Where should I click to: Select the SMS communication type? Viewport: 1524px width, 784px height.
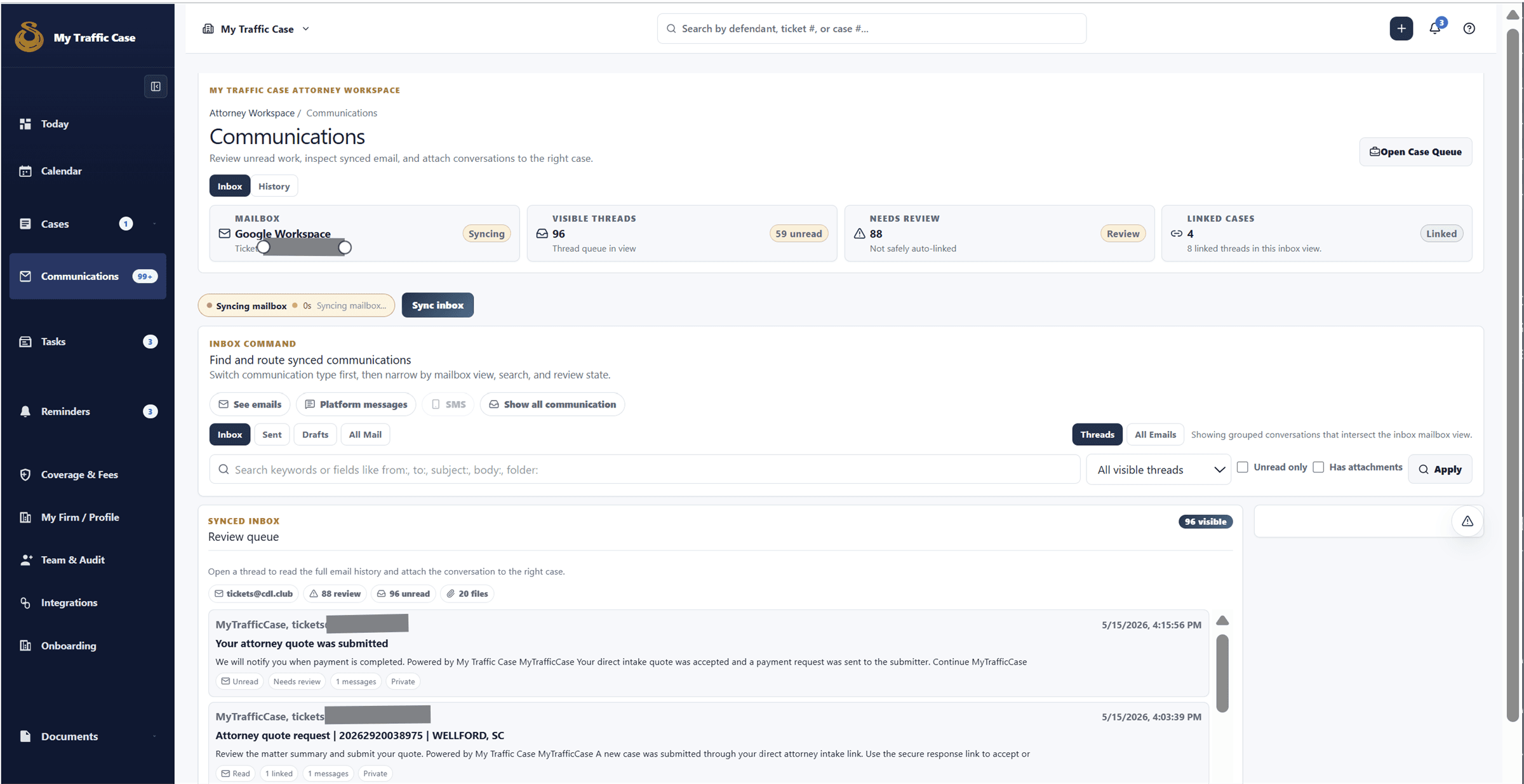[448, 404]
